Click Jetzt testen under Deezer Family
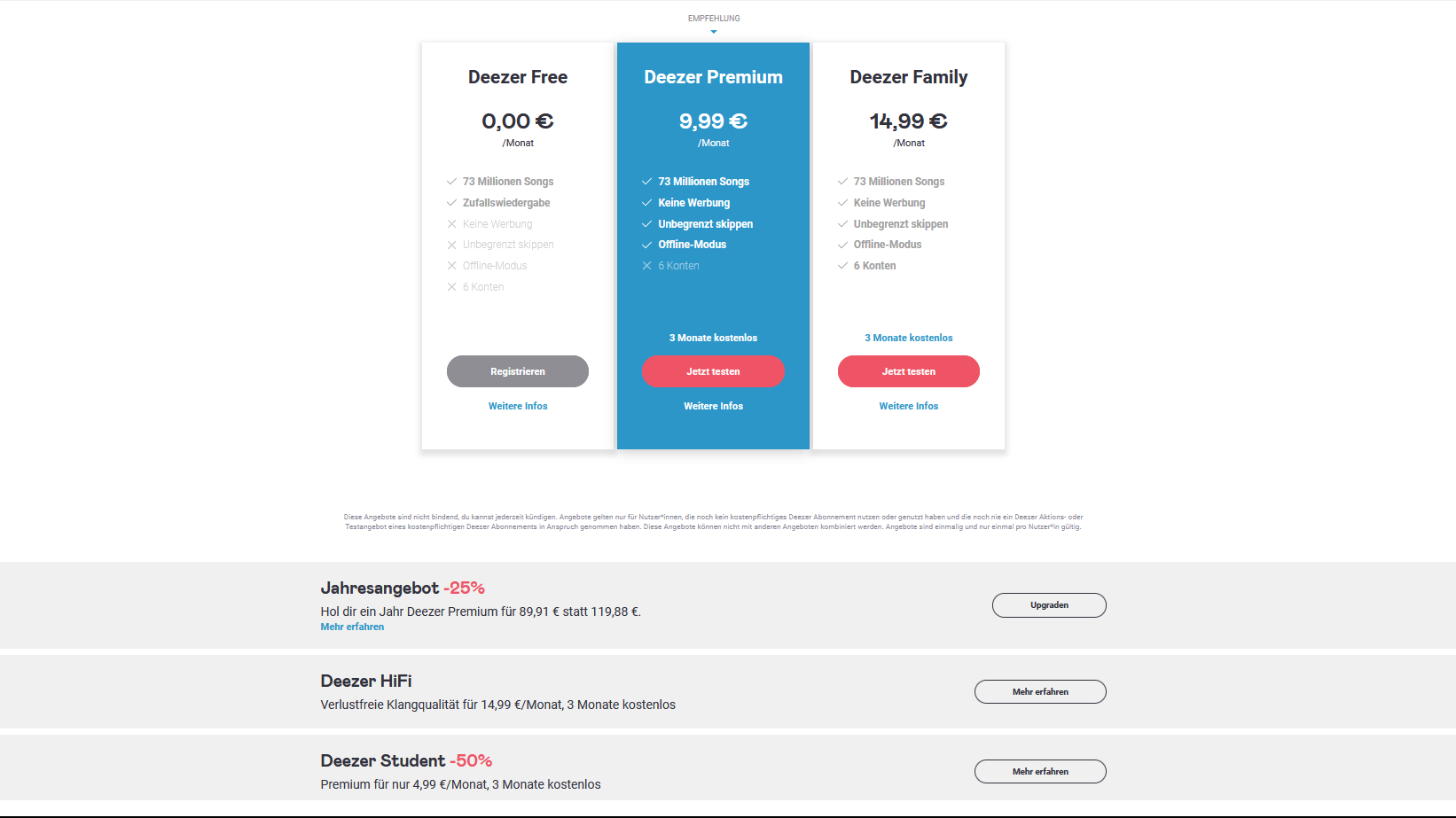The image size is (1456, 818). [x=909, y=371]
